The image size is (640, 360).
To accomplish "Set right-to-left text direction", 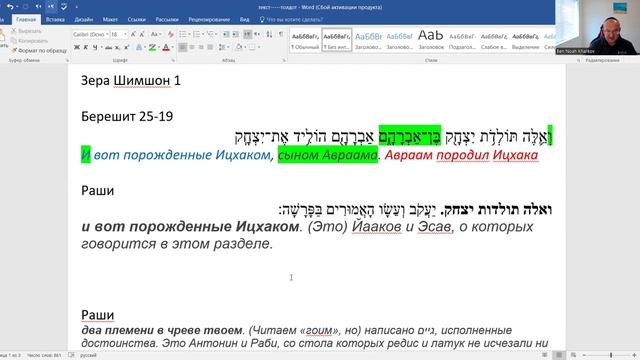I will pyautogui.click(x=257, y=34).
